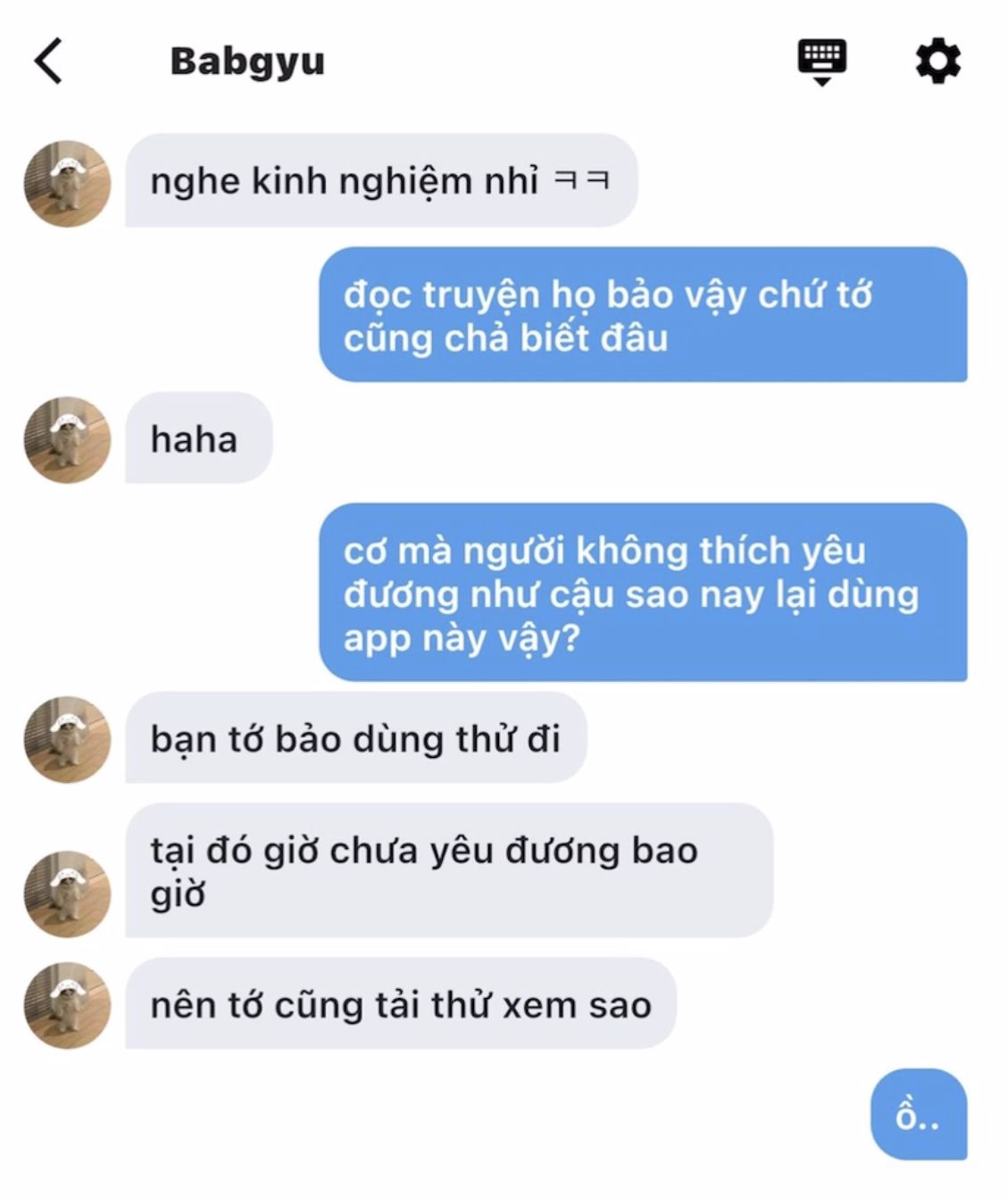Click the 'cũng chả biết đâu' text line

click(x=505, y=339)
